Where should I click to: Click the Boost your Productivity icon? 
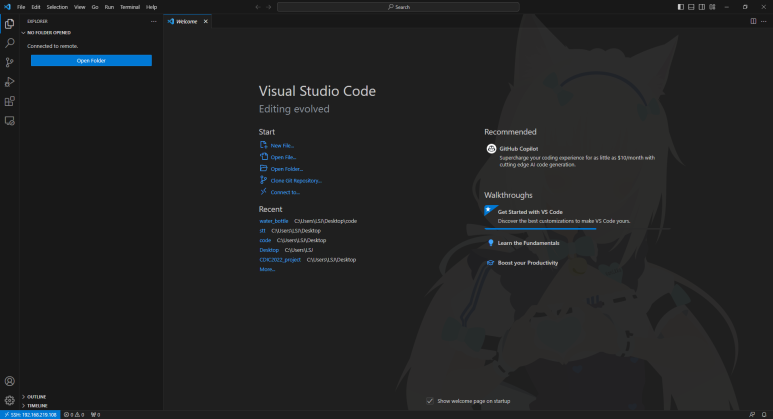[x=490, y=263]
